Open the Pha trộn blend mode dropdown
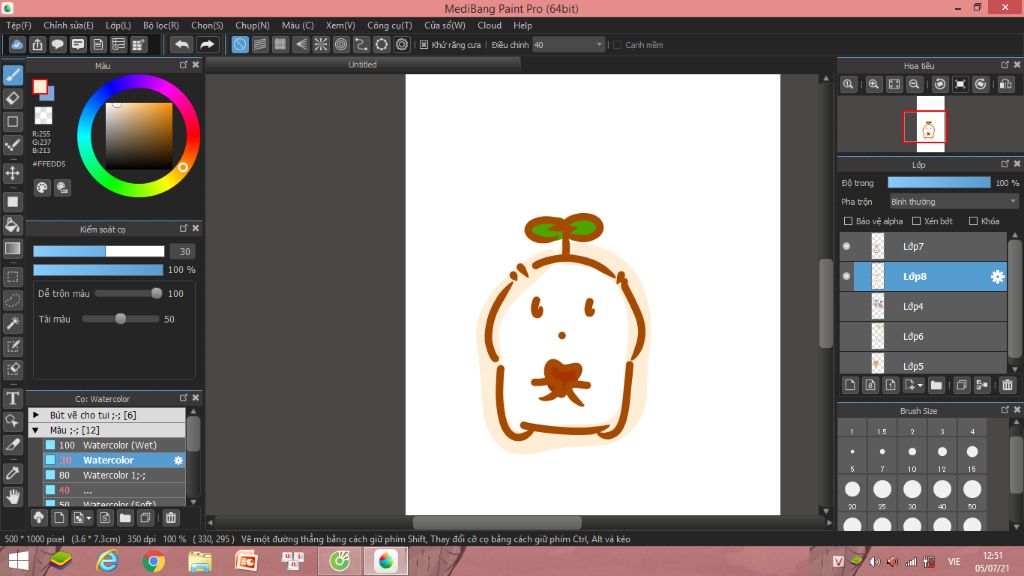Screen dimensions: 1024x576 click(x=953, y=202)
